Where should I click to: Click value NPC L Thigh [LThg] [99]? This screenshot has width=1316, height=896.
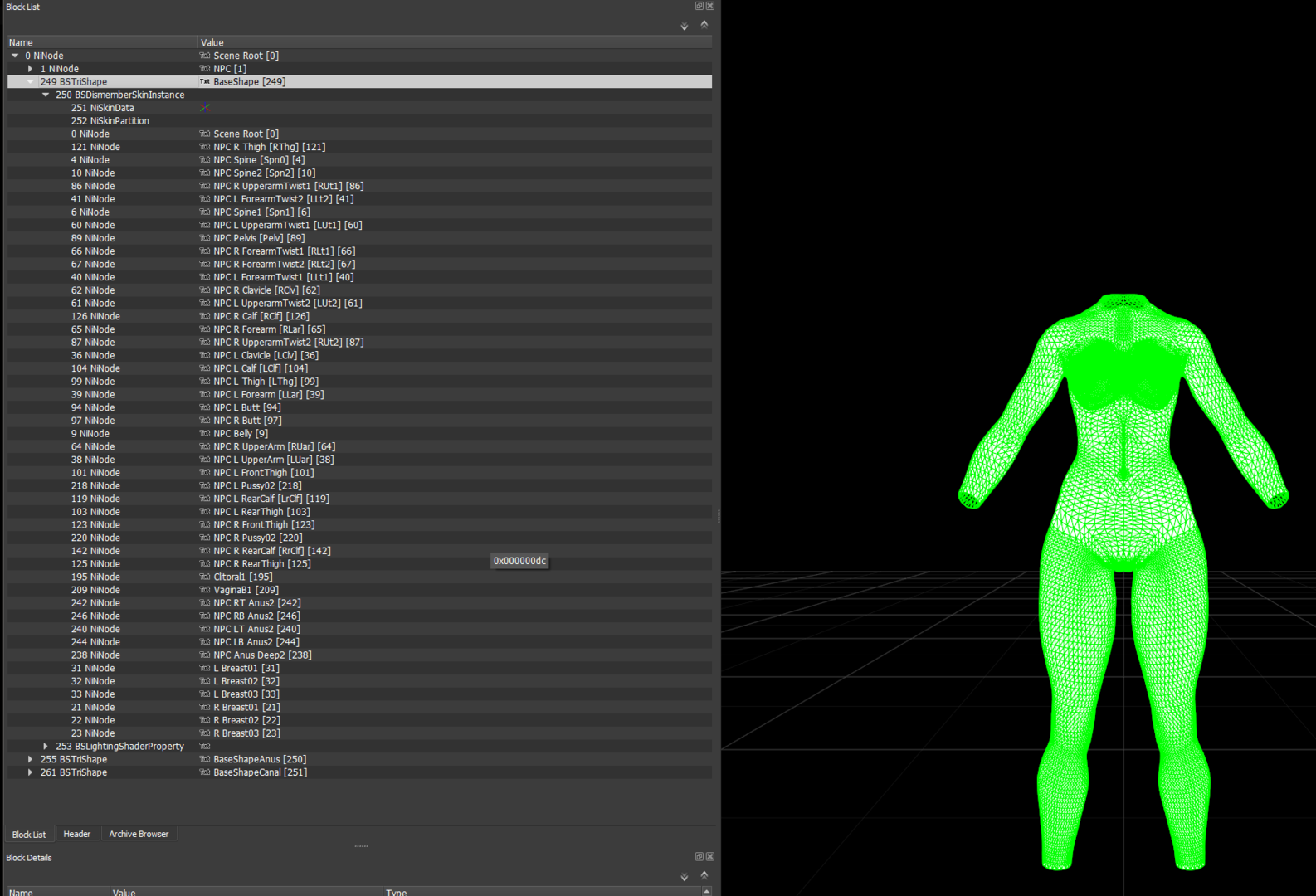pos(266,382)
